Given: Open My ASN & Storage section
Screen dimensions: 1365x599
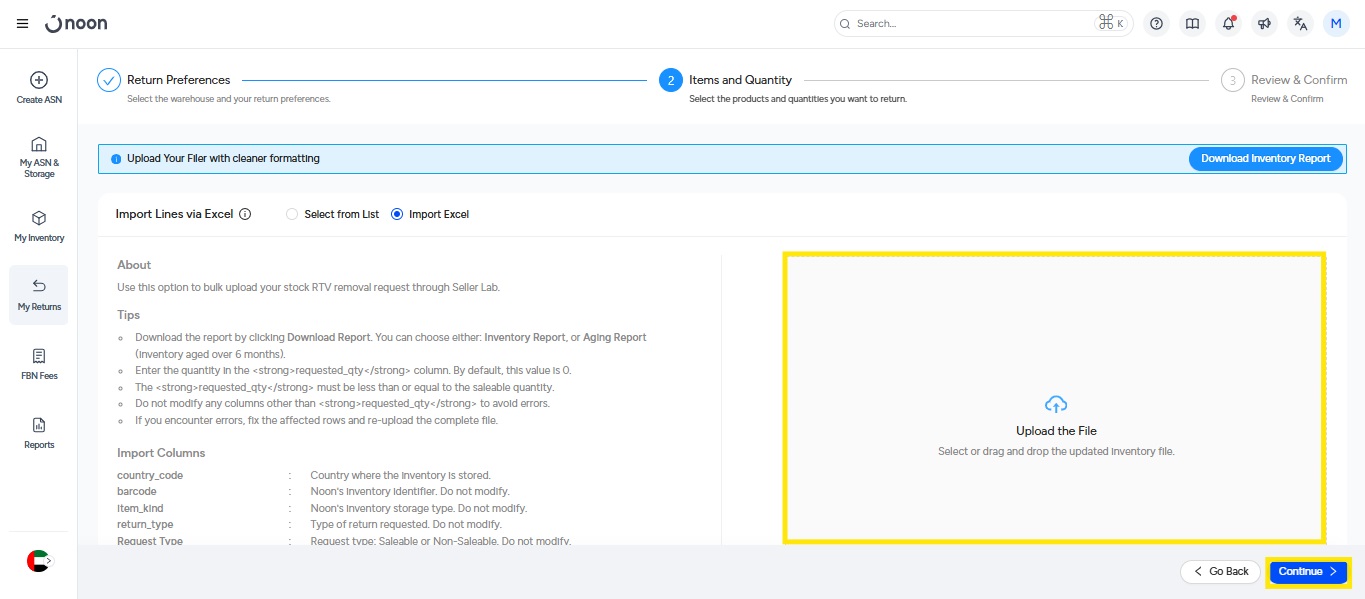Looking at the screenshot, I should (x=39, y=157).
